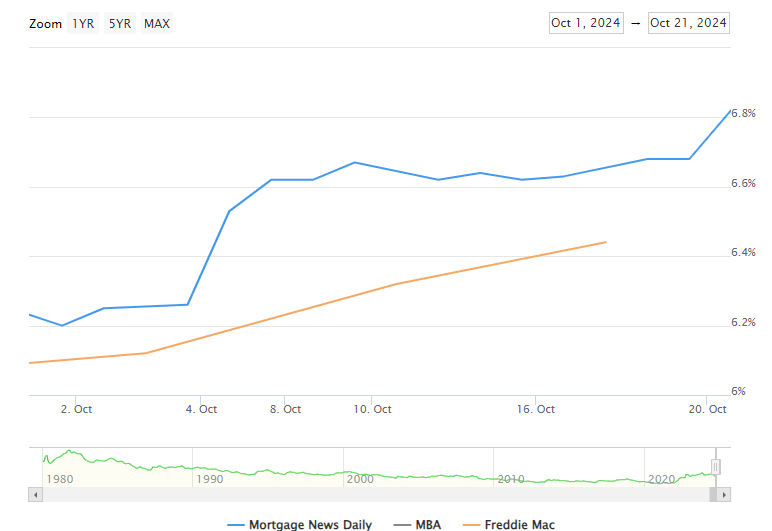Click the navigator scrollbar right arrow
The width and height of the screenshot is (772, 531).
coord(725,494)
